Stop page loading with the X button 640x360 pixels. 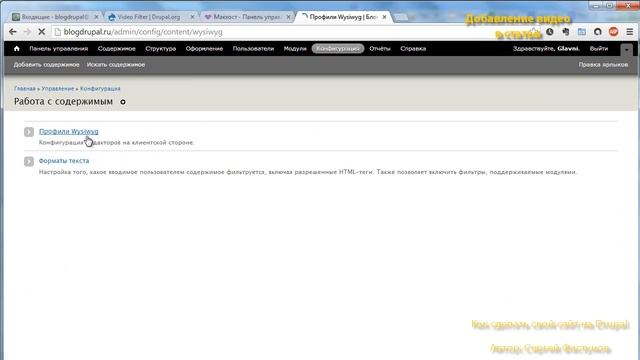42,32
